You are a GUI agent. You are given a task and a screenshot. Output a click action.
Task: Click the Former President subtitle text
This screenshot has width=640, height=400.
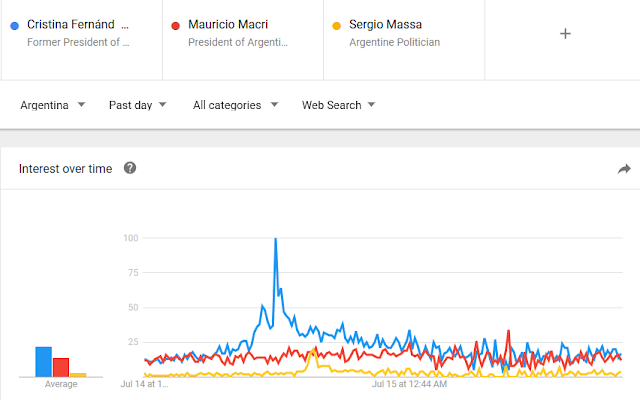78,42
